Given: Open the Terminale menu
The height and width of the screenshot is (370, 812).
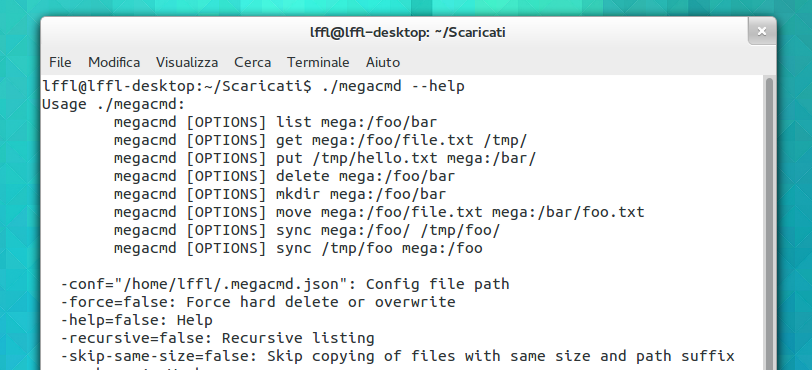Looking at the screenshot, I should click(318, 62).
